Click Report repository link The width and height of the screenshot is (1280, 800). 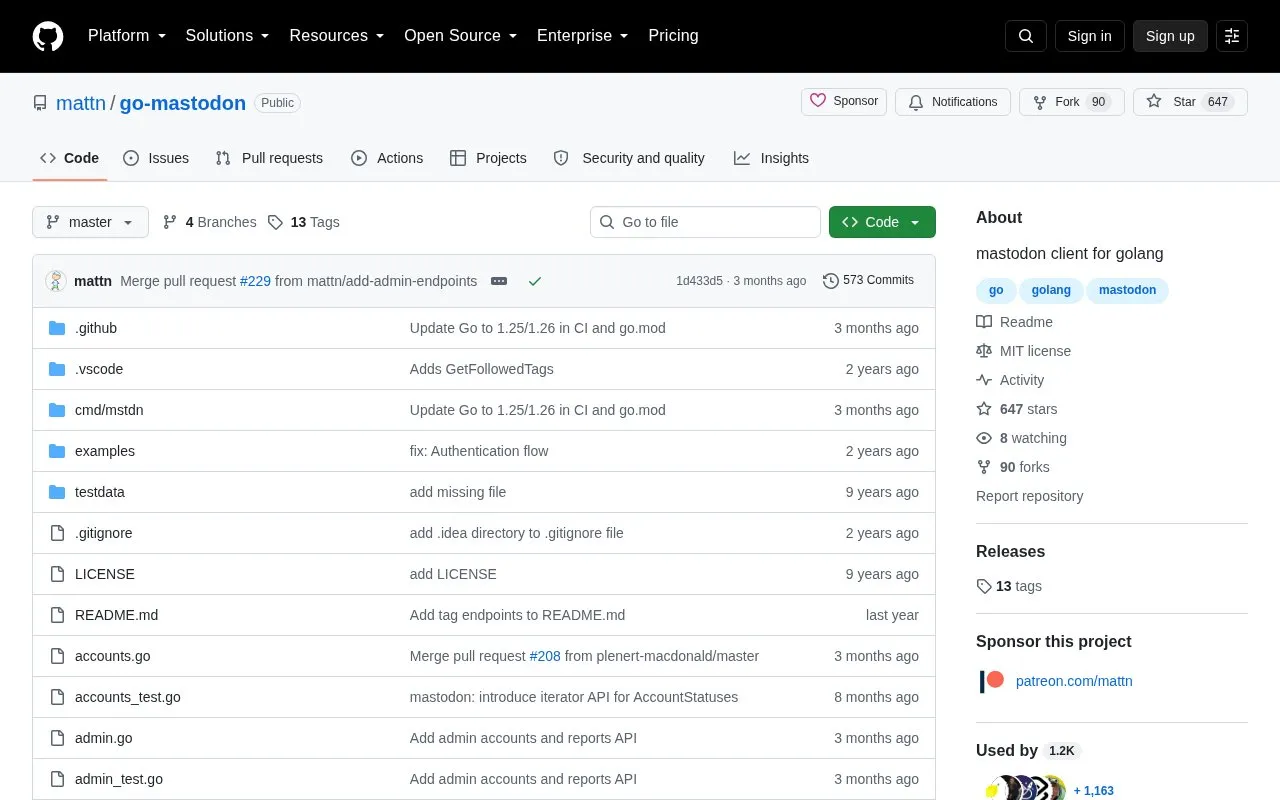pyautogui.click(x=1029, y=496)
